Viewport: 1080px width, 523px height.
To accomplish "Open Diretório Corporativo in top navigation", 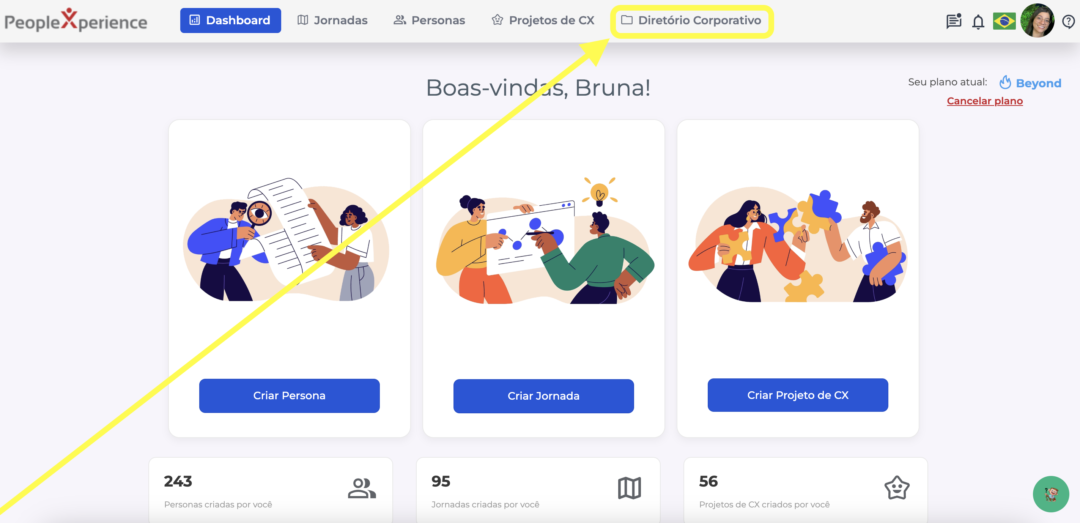I will (692, 21).
